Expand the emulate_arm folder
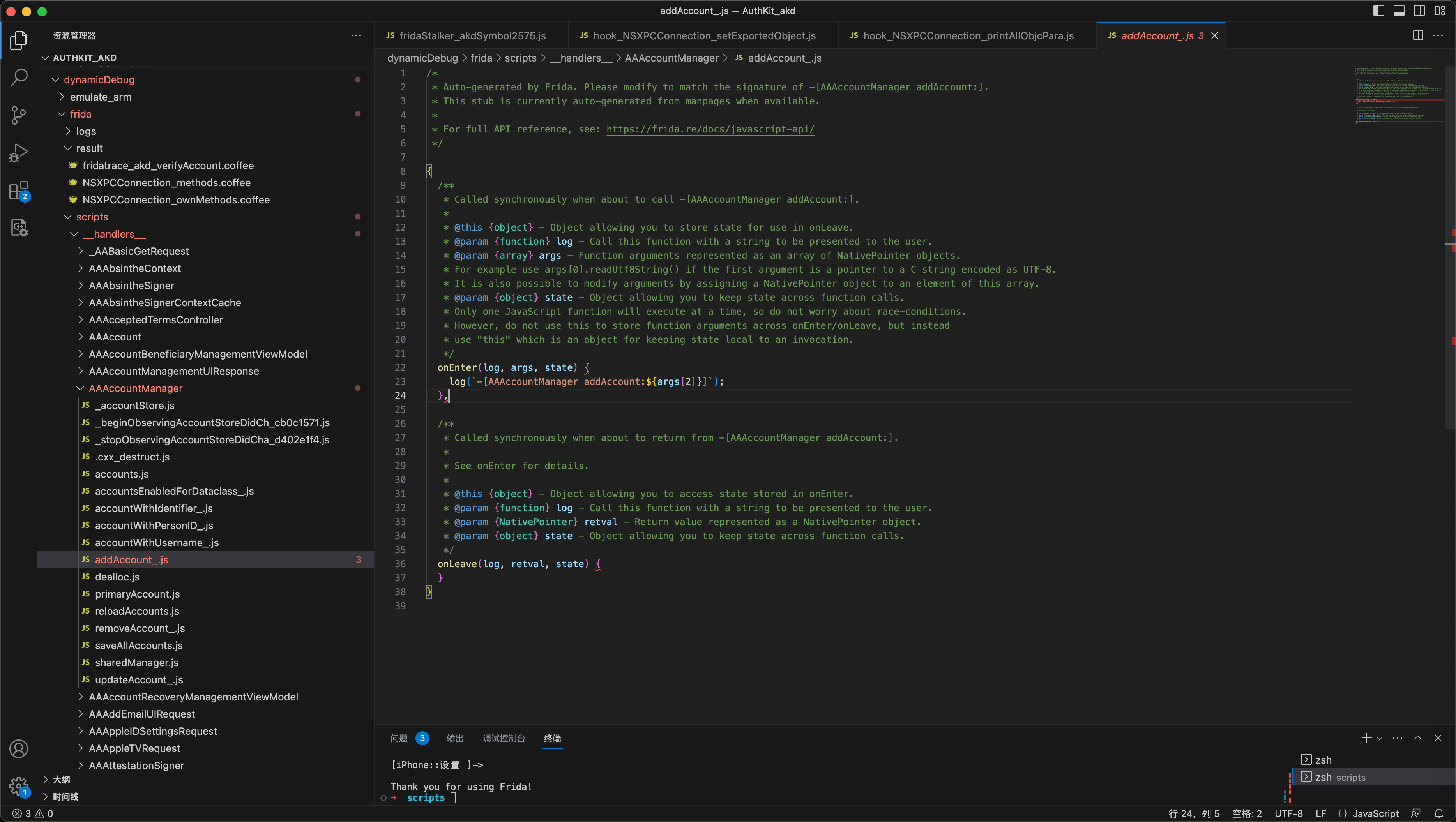Screen dimensions: 1456x822 click(x=101, y=97)
